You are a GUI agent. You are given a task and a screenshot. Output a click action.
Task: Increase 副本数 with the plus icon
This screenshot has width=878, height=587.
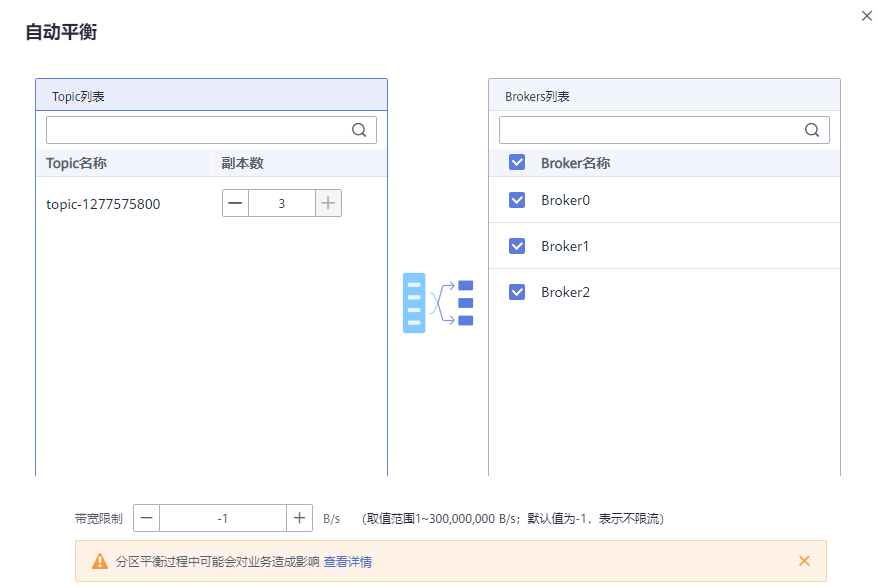(x=328, y=202)
